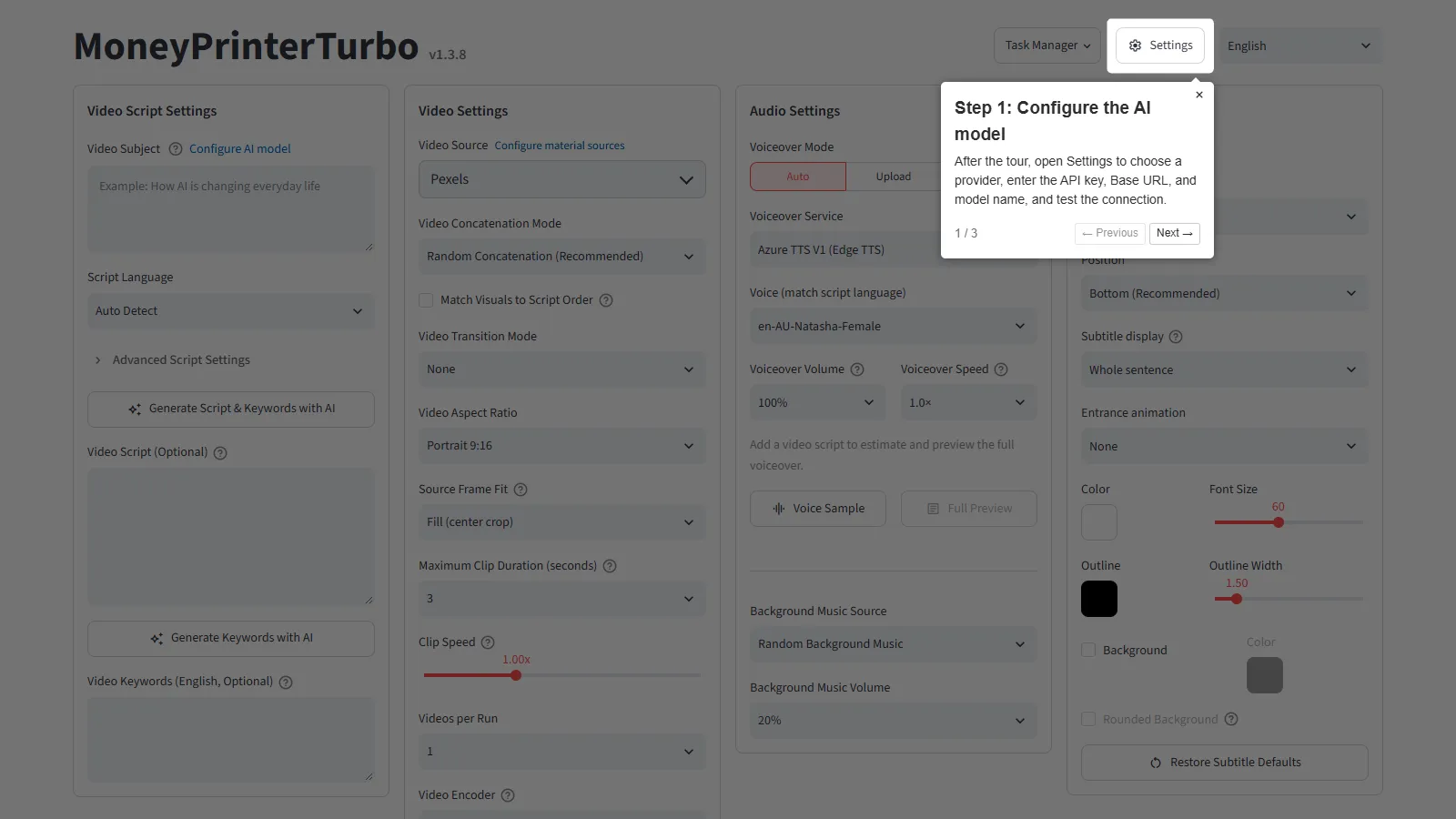Tick the Rounded Background checkbox
This screenshot has height=819, width=1456.
(1088, 719)
